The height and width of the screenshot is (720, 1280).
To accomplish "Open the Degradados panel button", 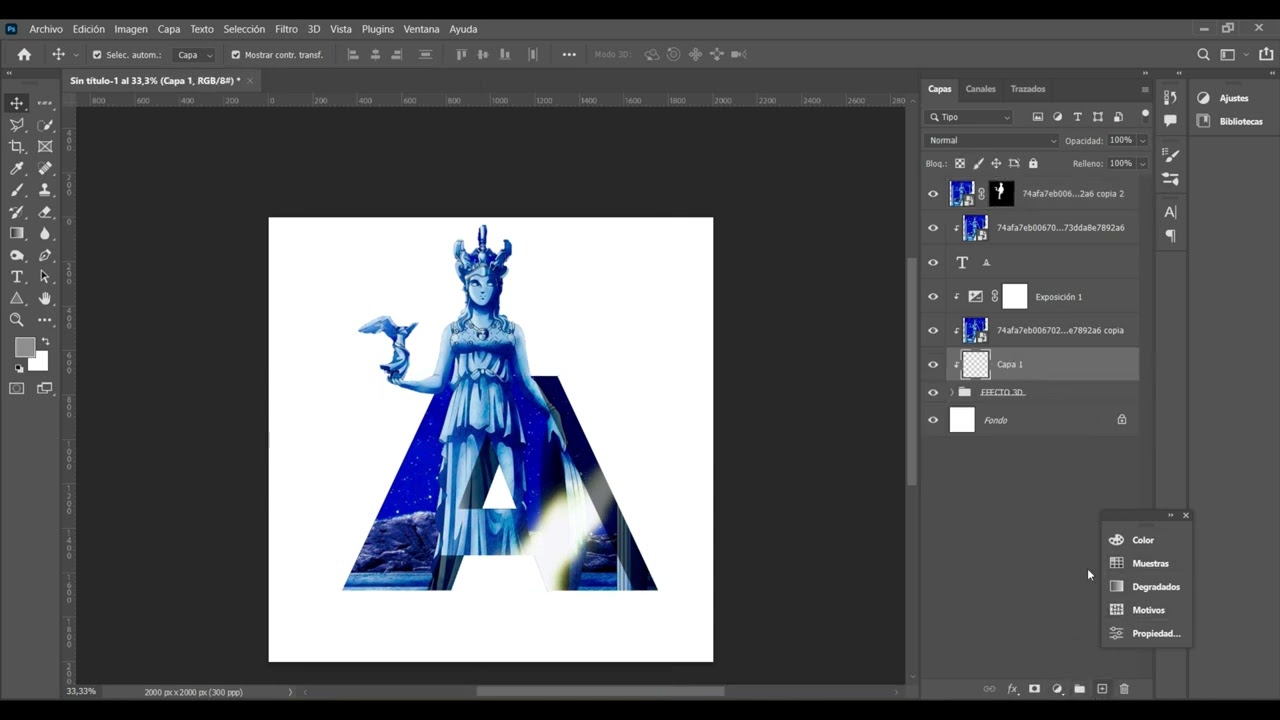I will point(1146,587).
